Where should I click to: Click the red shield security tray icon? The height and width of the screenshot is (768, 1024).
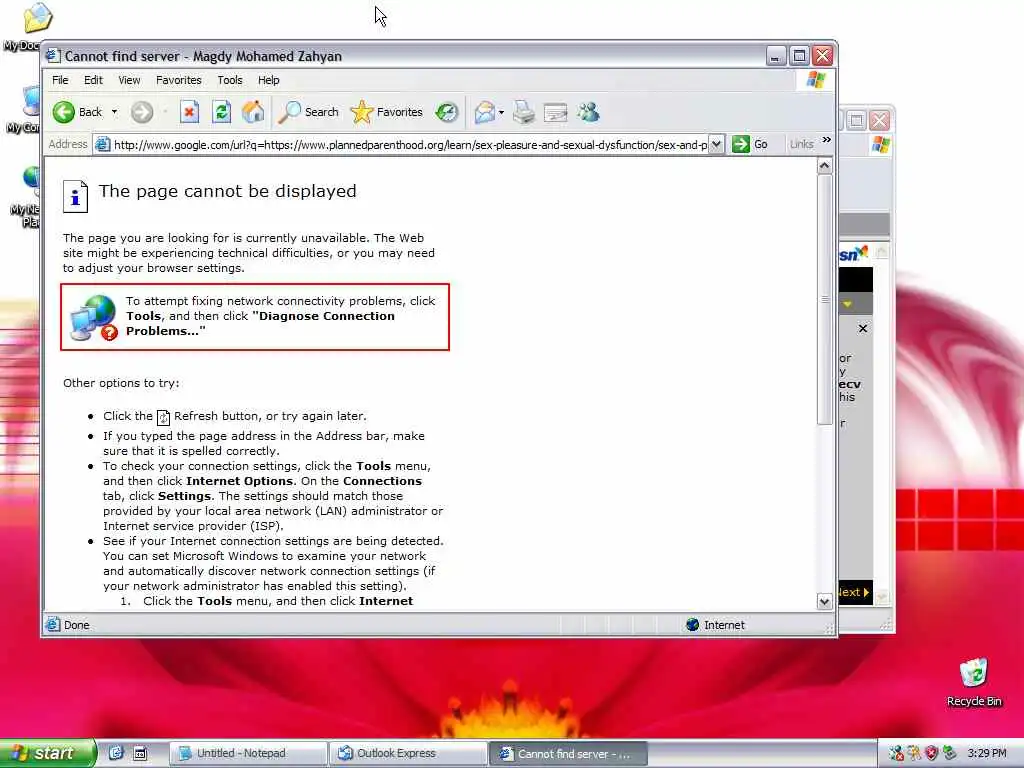pyautogui.click(x=932, y=753)
